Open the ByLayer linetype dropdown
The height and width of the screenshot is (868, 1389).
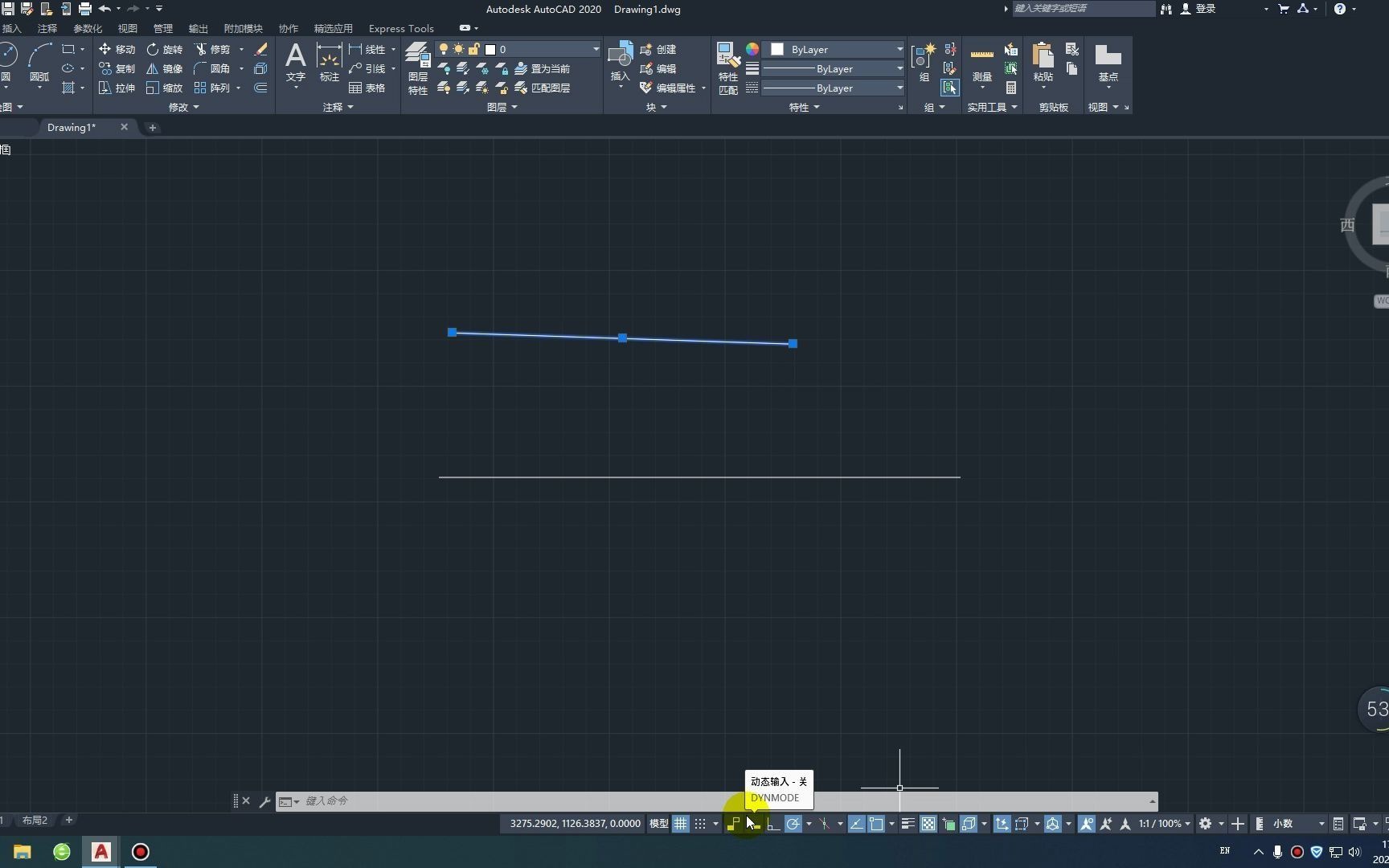[833, 88]
